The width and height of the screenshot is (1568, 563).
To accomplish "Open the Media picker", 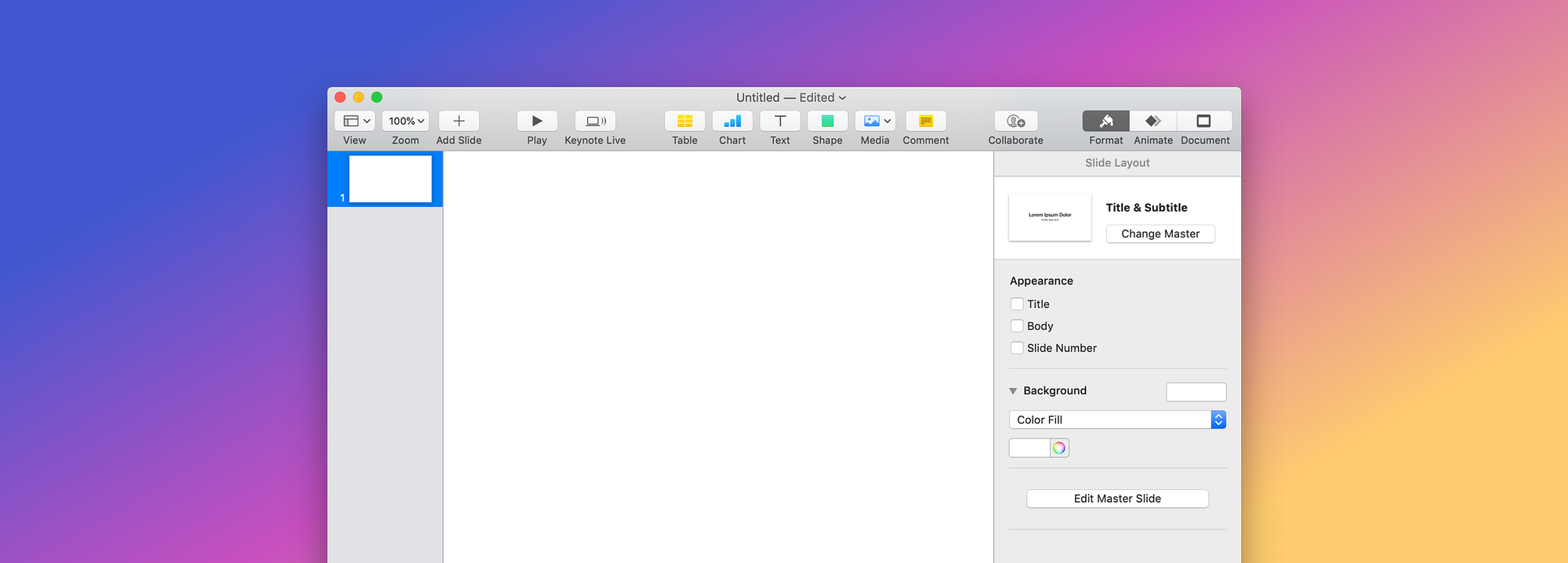I will tap(875, 121).
